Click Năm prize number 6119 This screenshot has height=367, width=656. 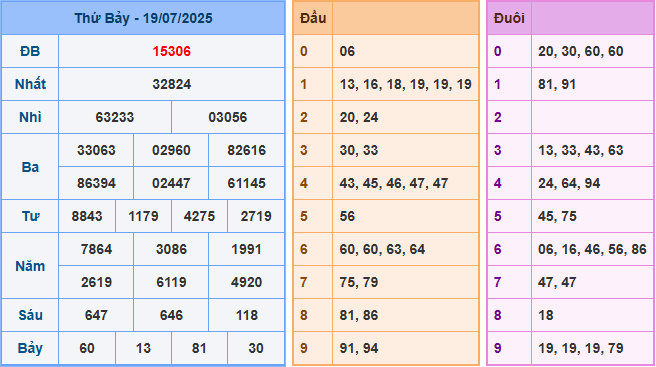tap(171, 282)
